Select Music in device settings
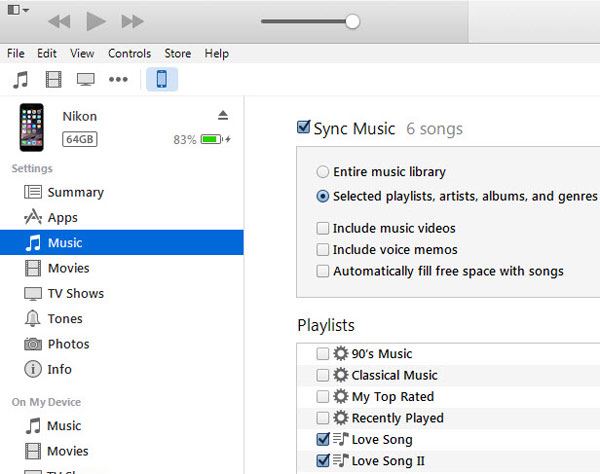600x474 pixels. coord(122,243)
